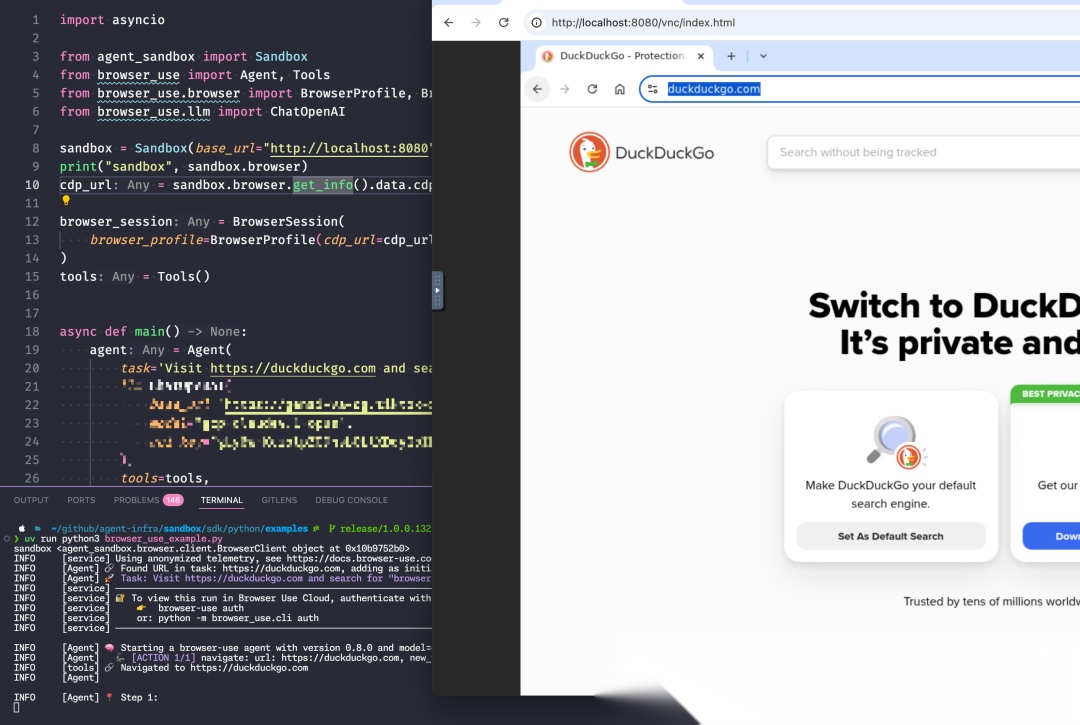The width and height of the screenshot is (1080, 725).
Task: Click release/1.0.0.132 branch name in terminal
Action: point(385,529)
